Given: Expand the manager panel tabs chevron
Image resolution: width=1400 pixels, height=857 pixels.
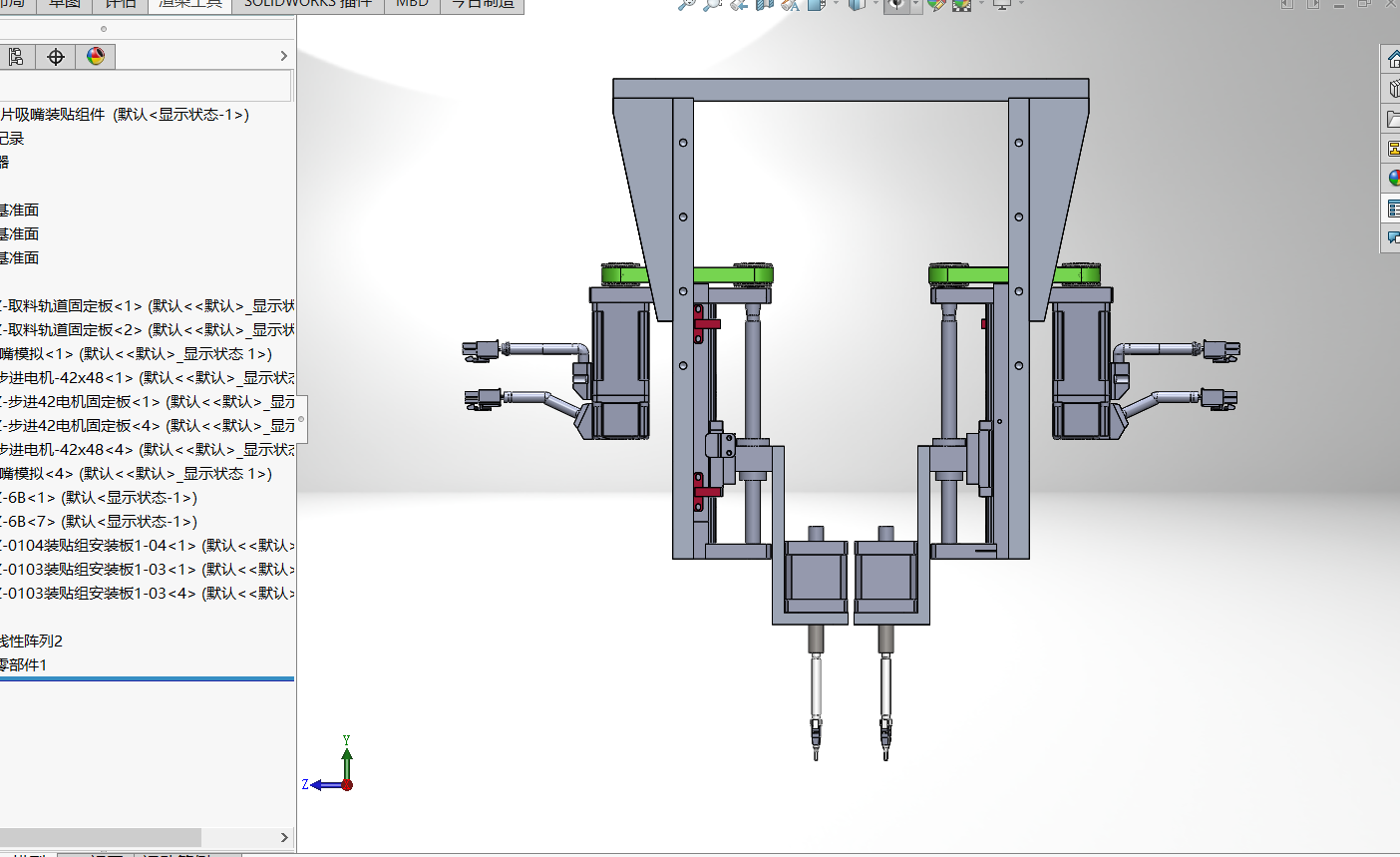Looking at the screenshot, I should click(x=284, y=57).
